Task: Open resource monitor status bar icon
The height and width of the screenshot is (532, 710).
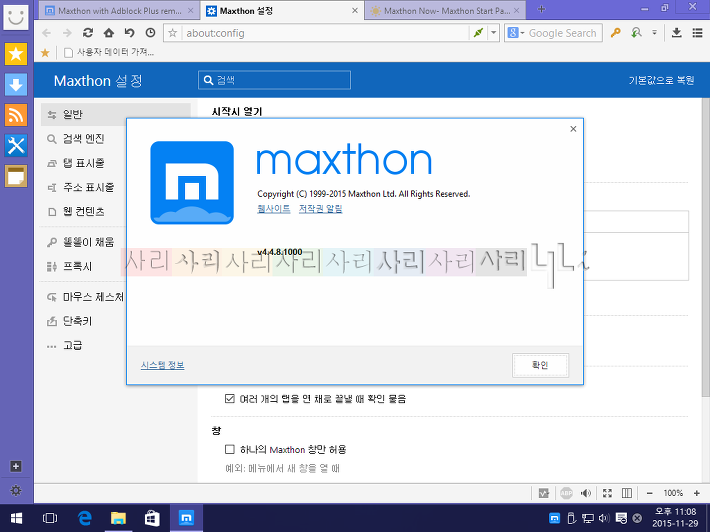Action: point(544,493)
